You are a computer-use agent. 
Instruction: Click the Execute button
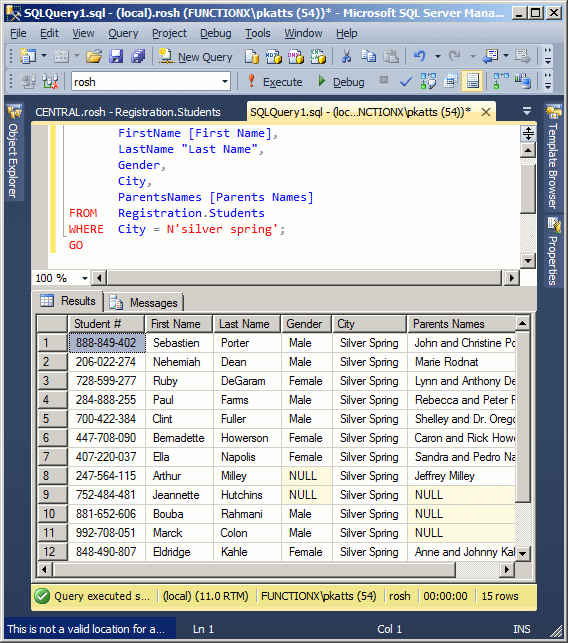(275, 82)
